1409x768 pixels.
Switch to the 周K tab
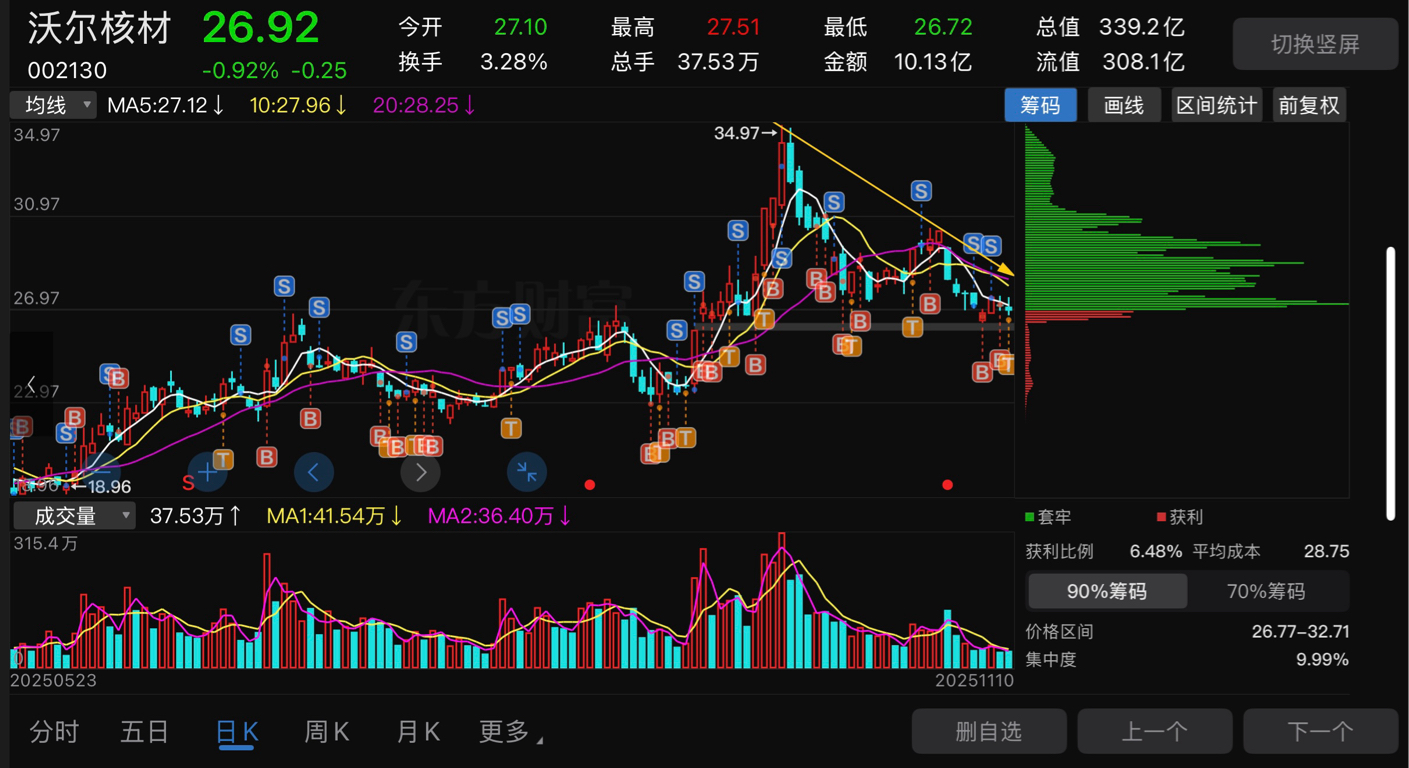pos(327,732)
